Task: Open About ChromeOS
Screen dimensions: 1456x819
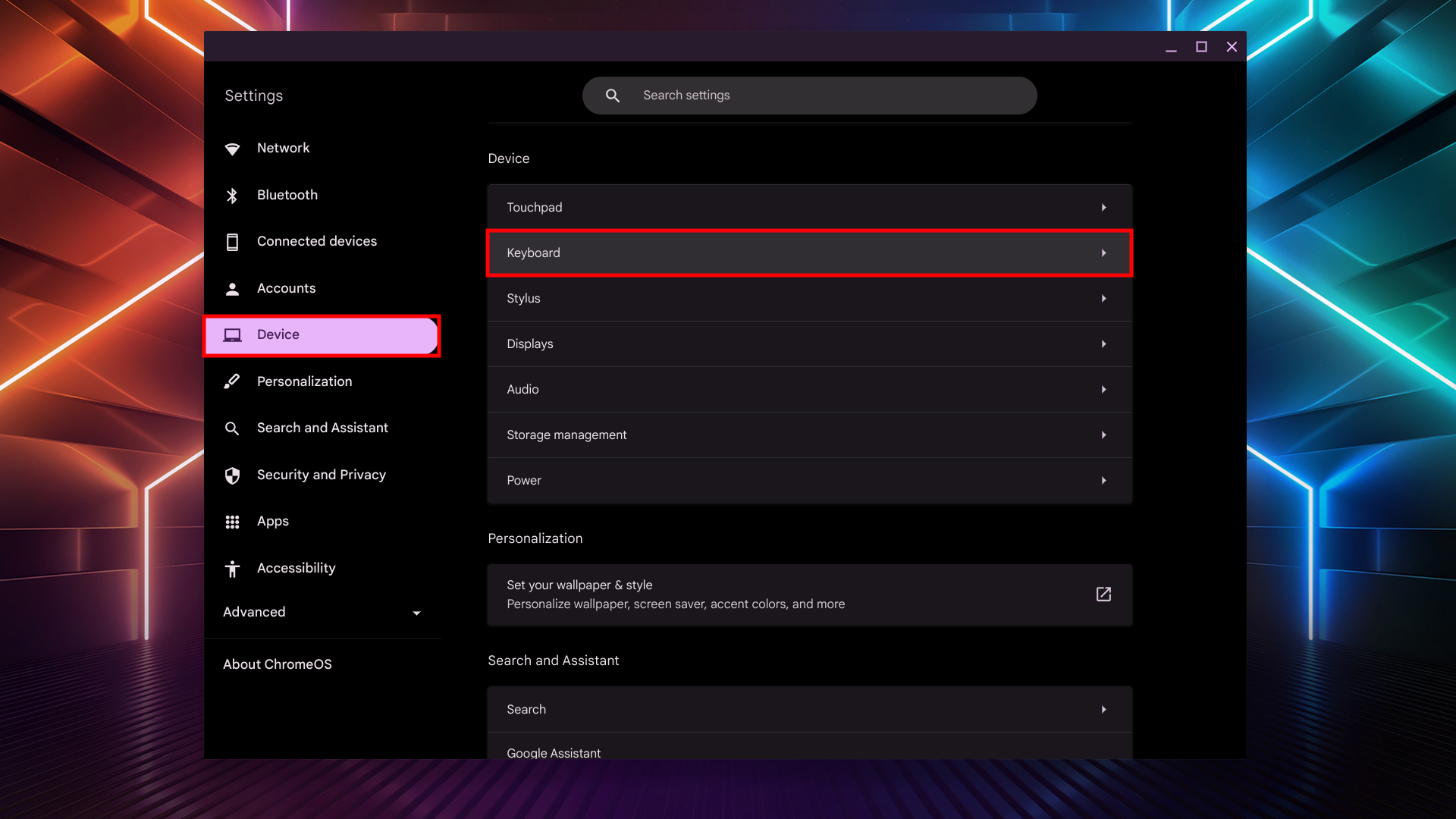Action: pos(277,664)
